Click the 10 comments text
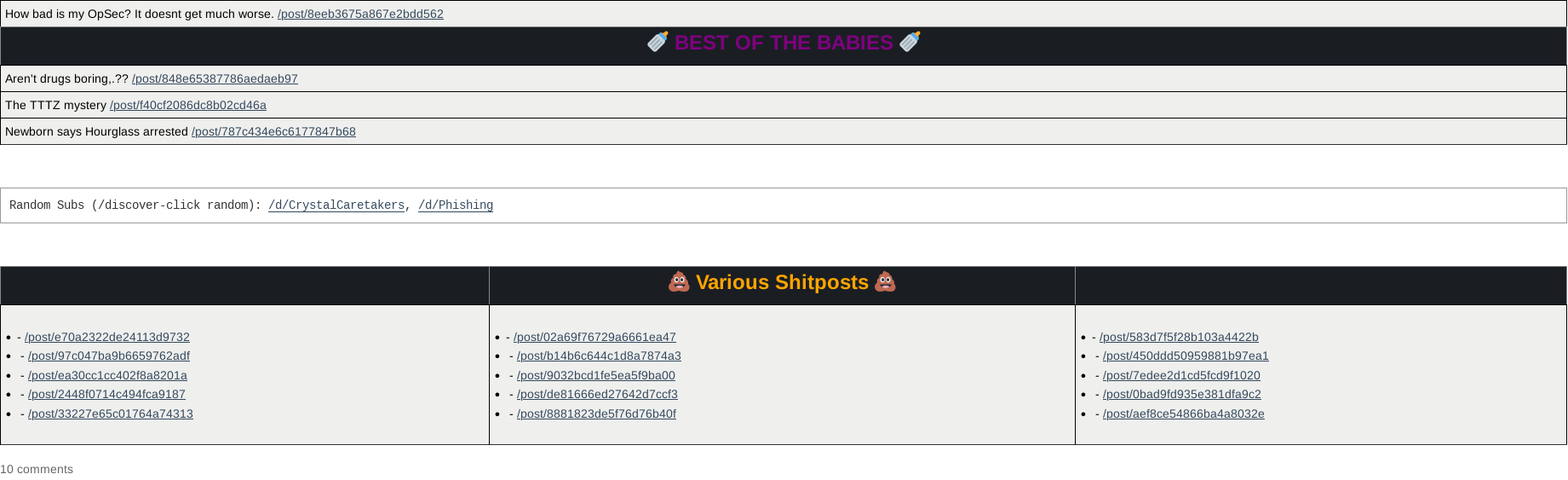Viewport: 1568px width, 480px height. pyautogui.click(x=37, y=469)
